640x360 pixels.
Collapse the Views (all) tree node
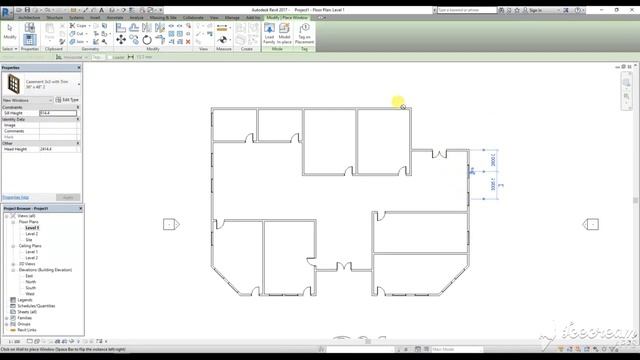pyautogui.click(x=7, y=216)
